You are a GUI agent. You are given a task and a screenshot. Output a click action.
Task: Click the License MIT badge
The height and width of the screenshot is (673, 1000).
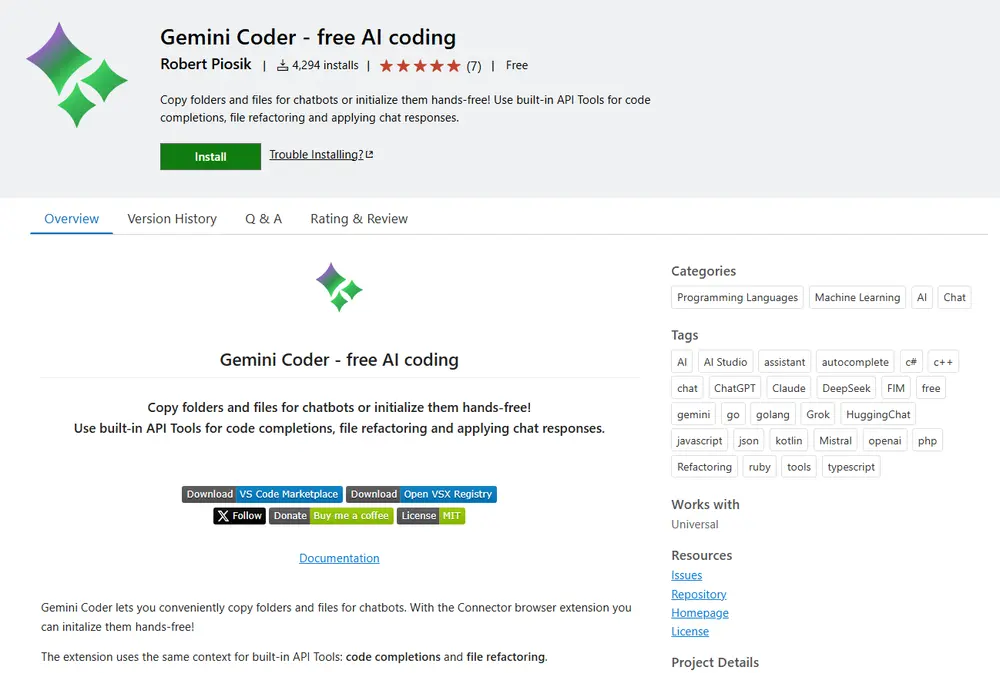coord(430,515)
